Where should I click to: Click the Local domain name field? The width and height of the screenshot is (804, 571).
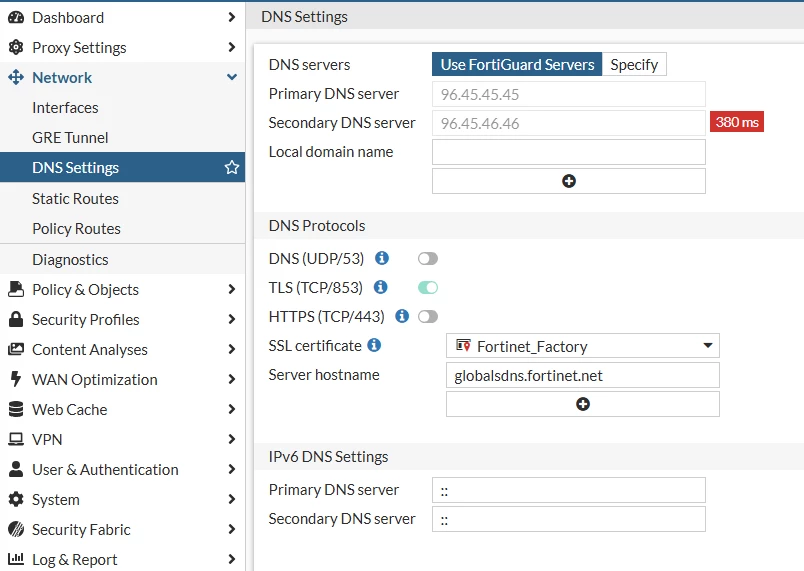(569, 152)
